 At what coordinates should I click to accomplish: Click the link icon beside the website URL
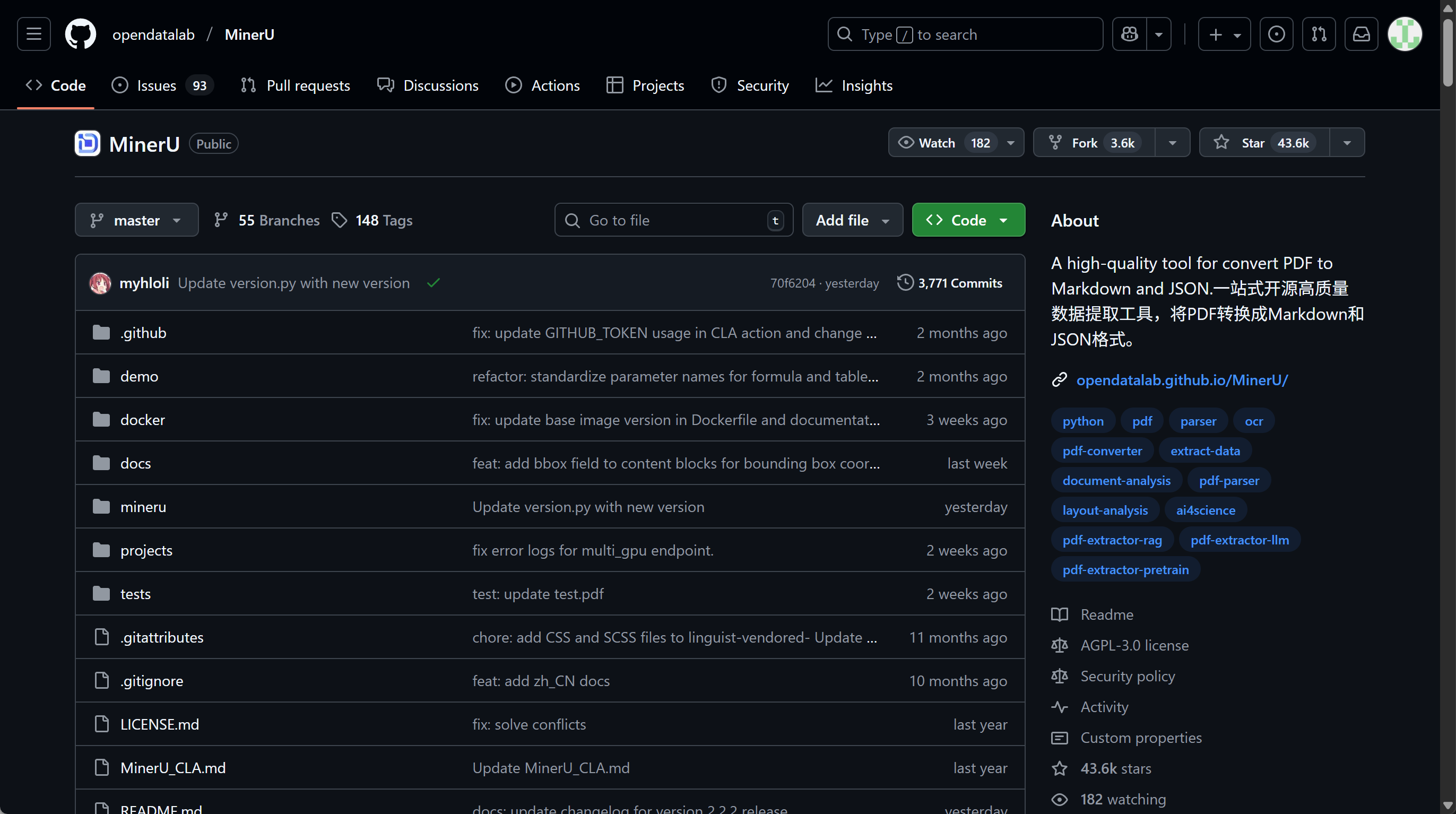(x=1059, y=380)
